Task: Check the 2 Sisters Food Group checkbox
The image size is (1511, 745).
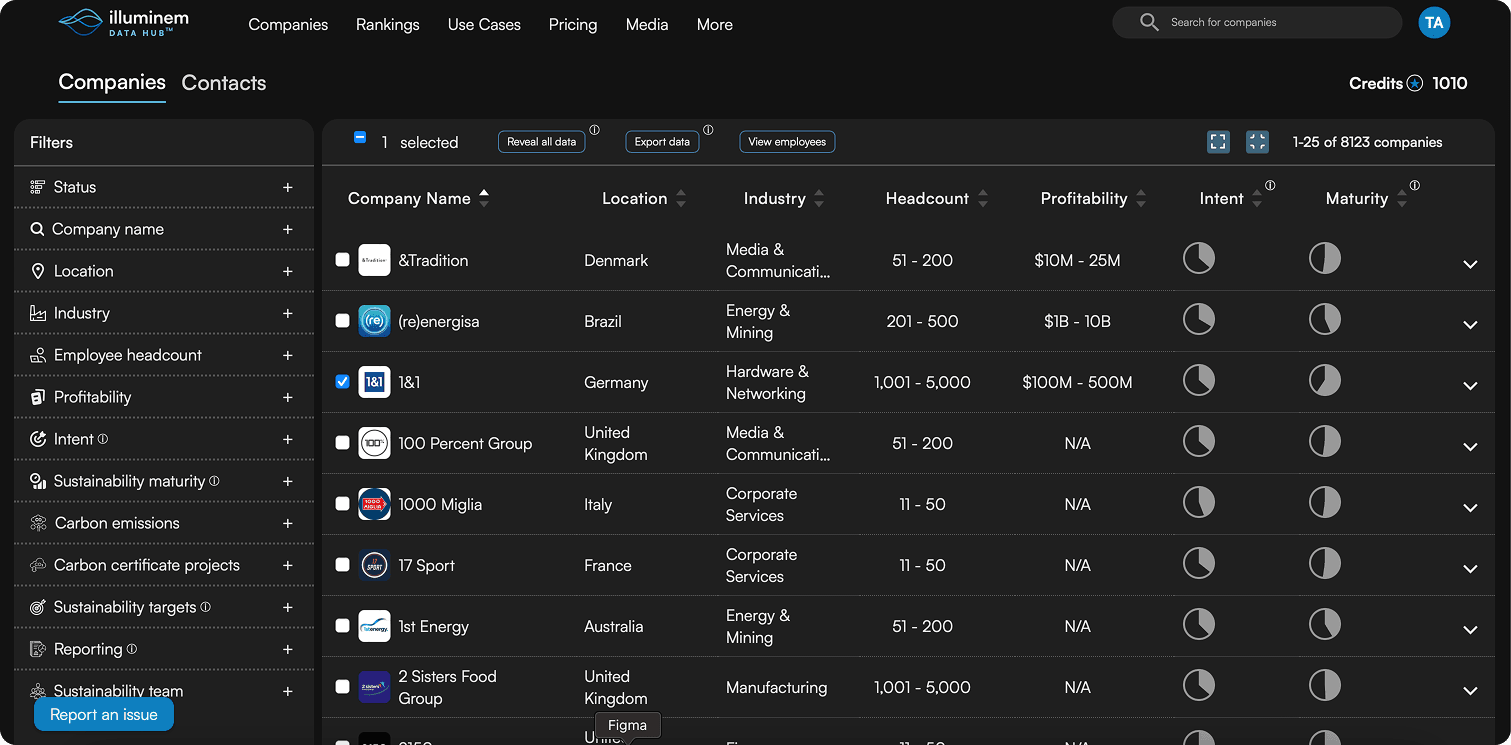Action: 342,687
